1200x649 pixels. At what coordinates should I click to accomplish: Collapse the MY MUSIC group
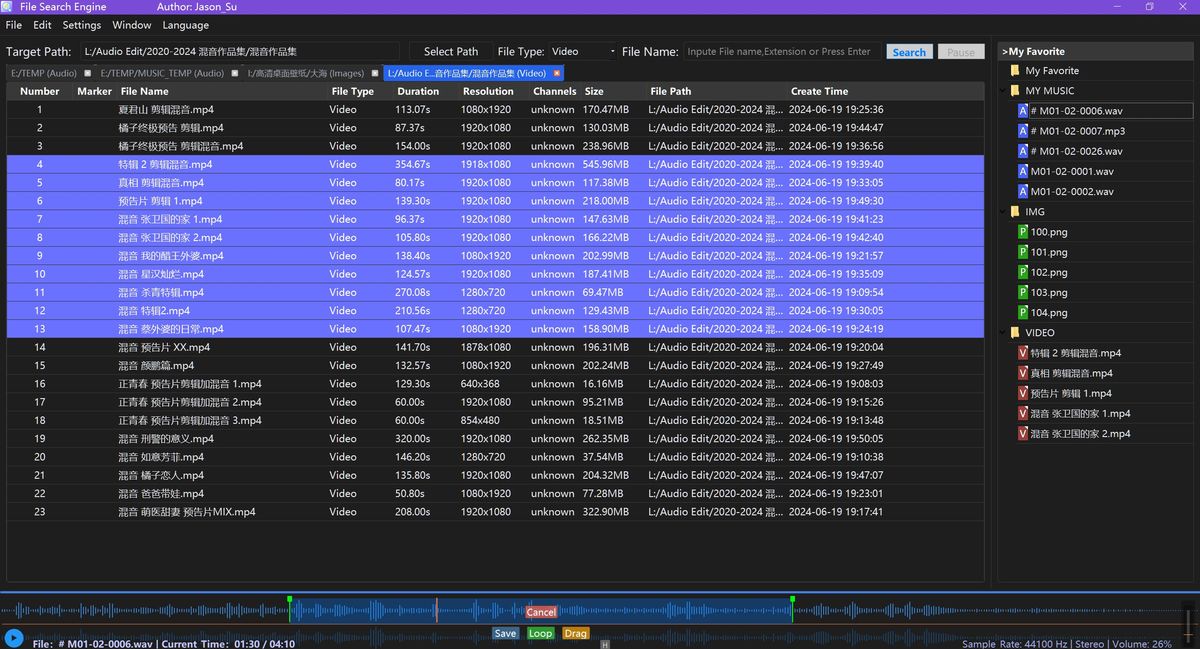pos(1002,90)
